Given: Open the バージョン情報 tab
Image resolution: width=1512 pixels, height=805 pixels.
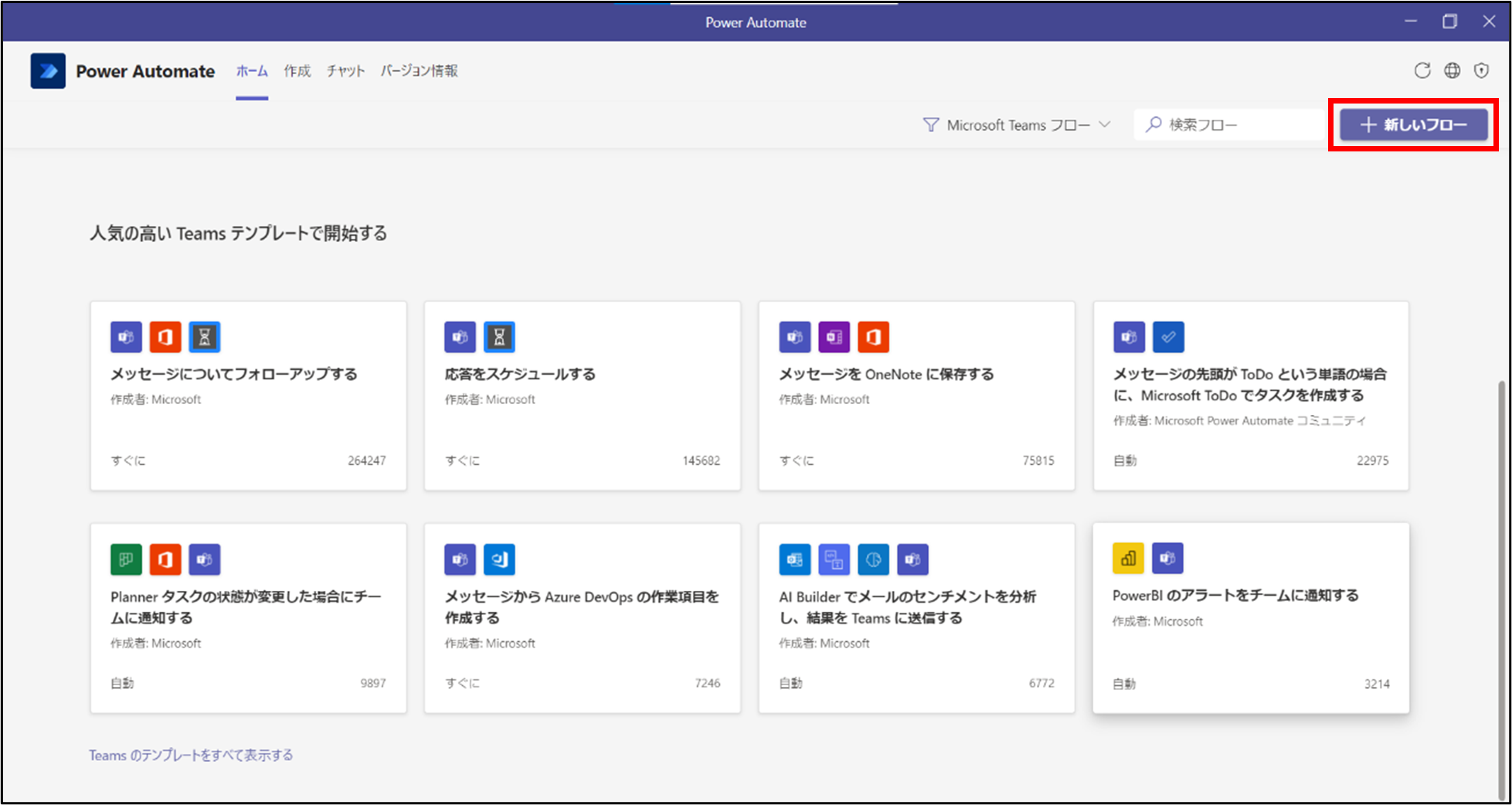Looking at the screenshot, I should click(x=420, y=71).
